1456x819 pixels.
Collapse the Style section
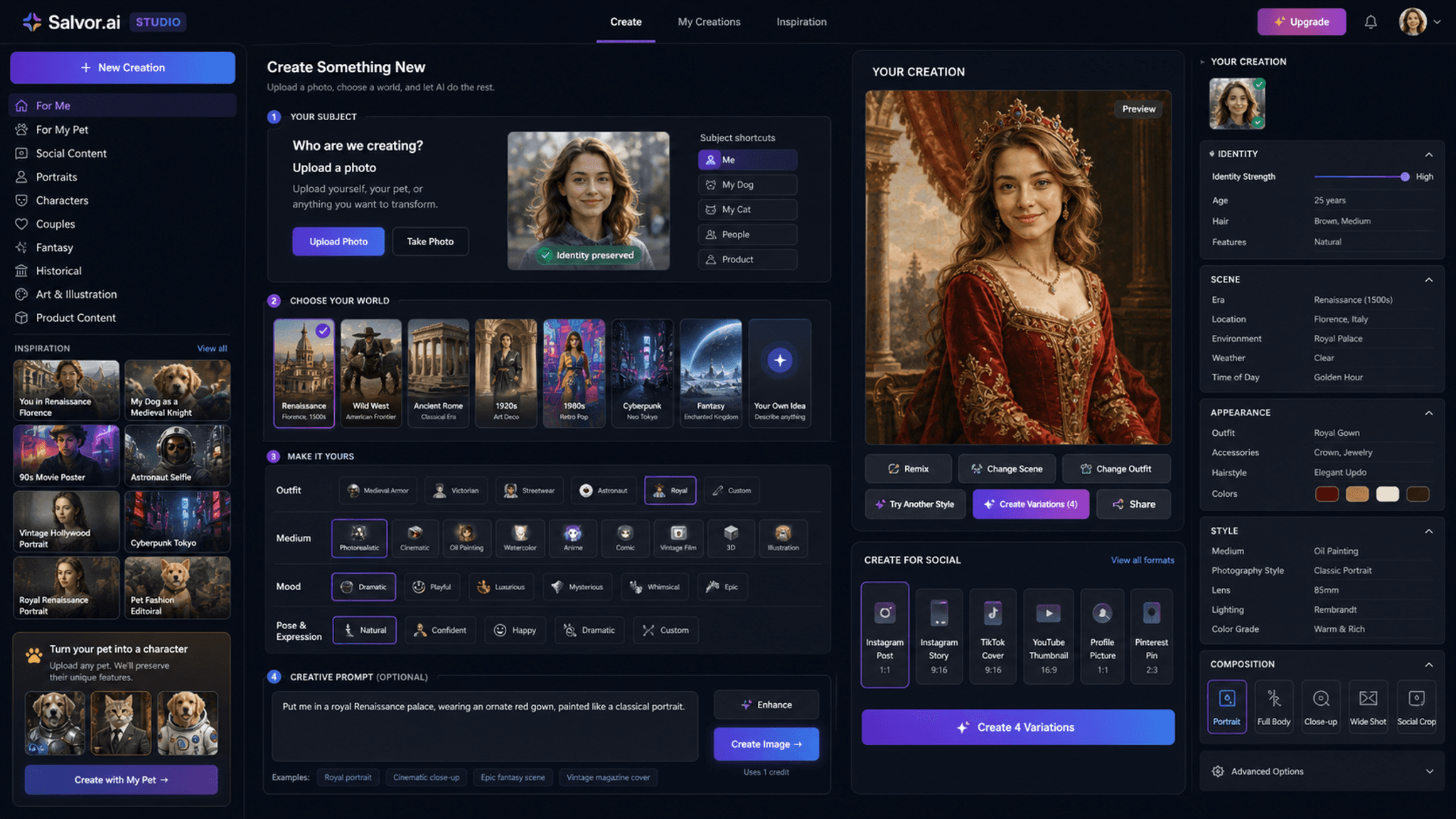click(1429, 532)
